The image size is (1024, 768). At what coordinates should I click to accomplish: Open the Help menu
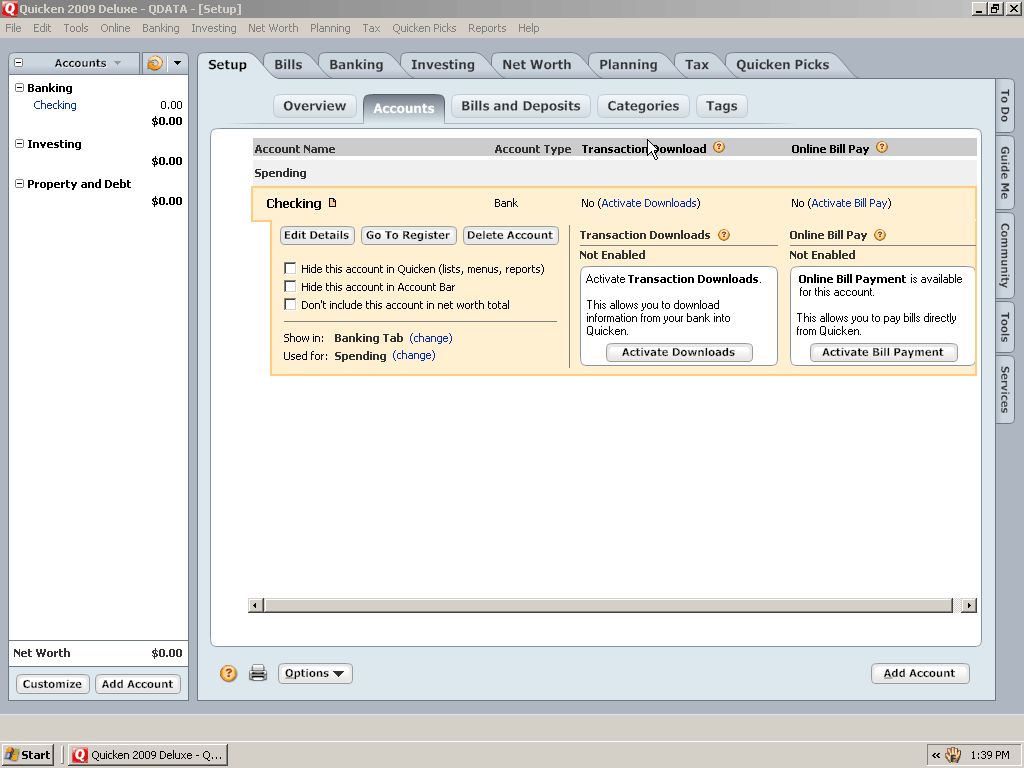[x=528, y=28]
